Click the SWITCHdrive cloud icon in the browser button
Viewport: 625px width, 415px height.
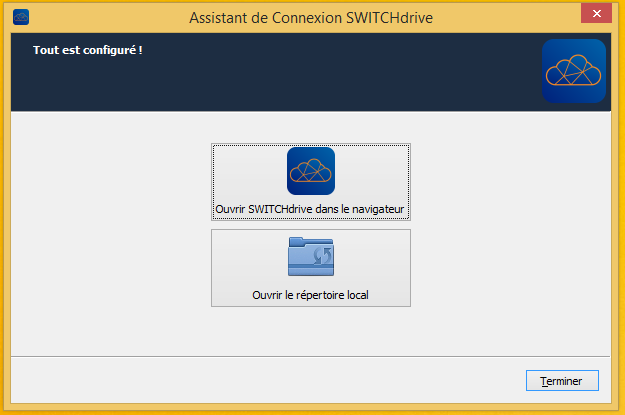310,171
